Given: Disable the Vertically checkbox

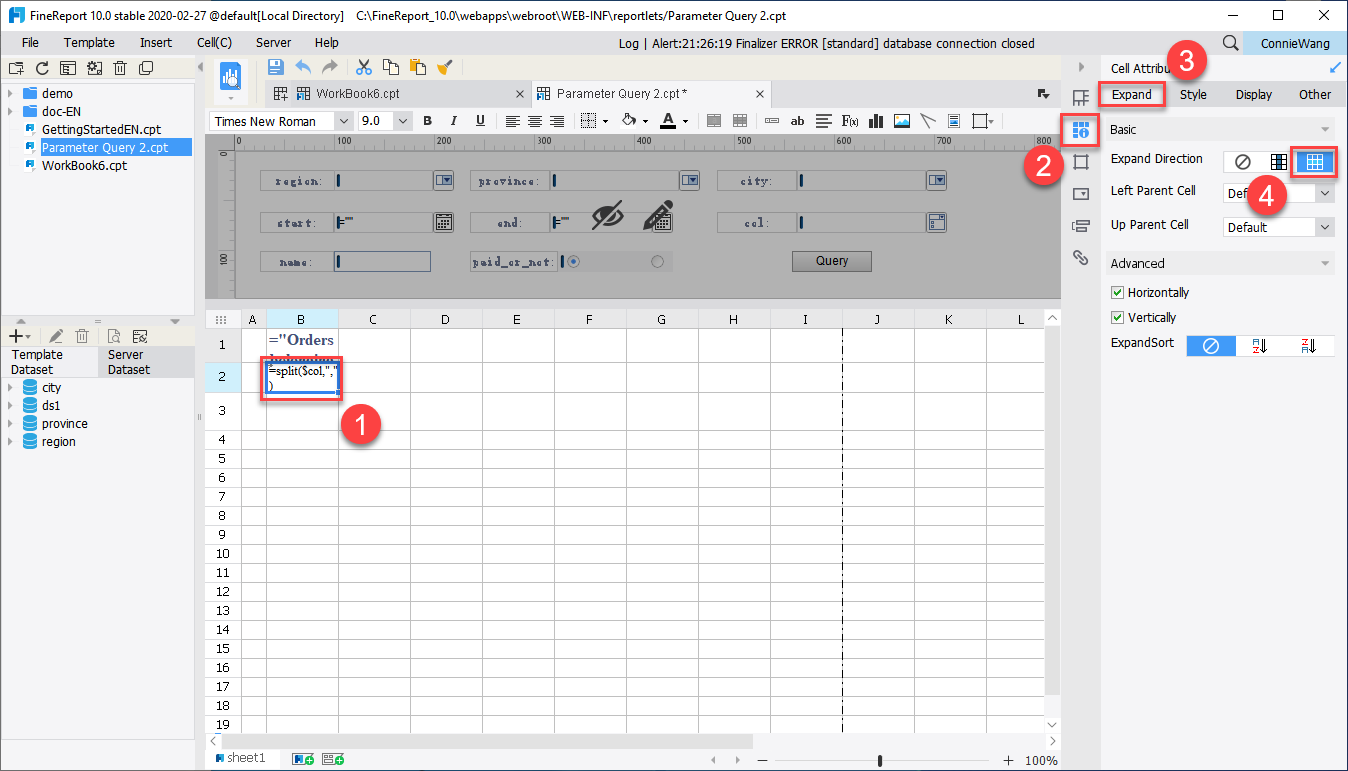Looking at the screenshot, I should [x=1117, y=317].
